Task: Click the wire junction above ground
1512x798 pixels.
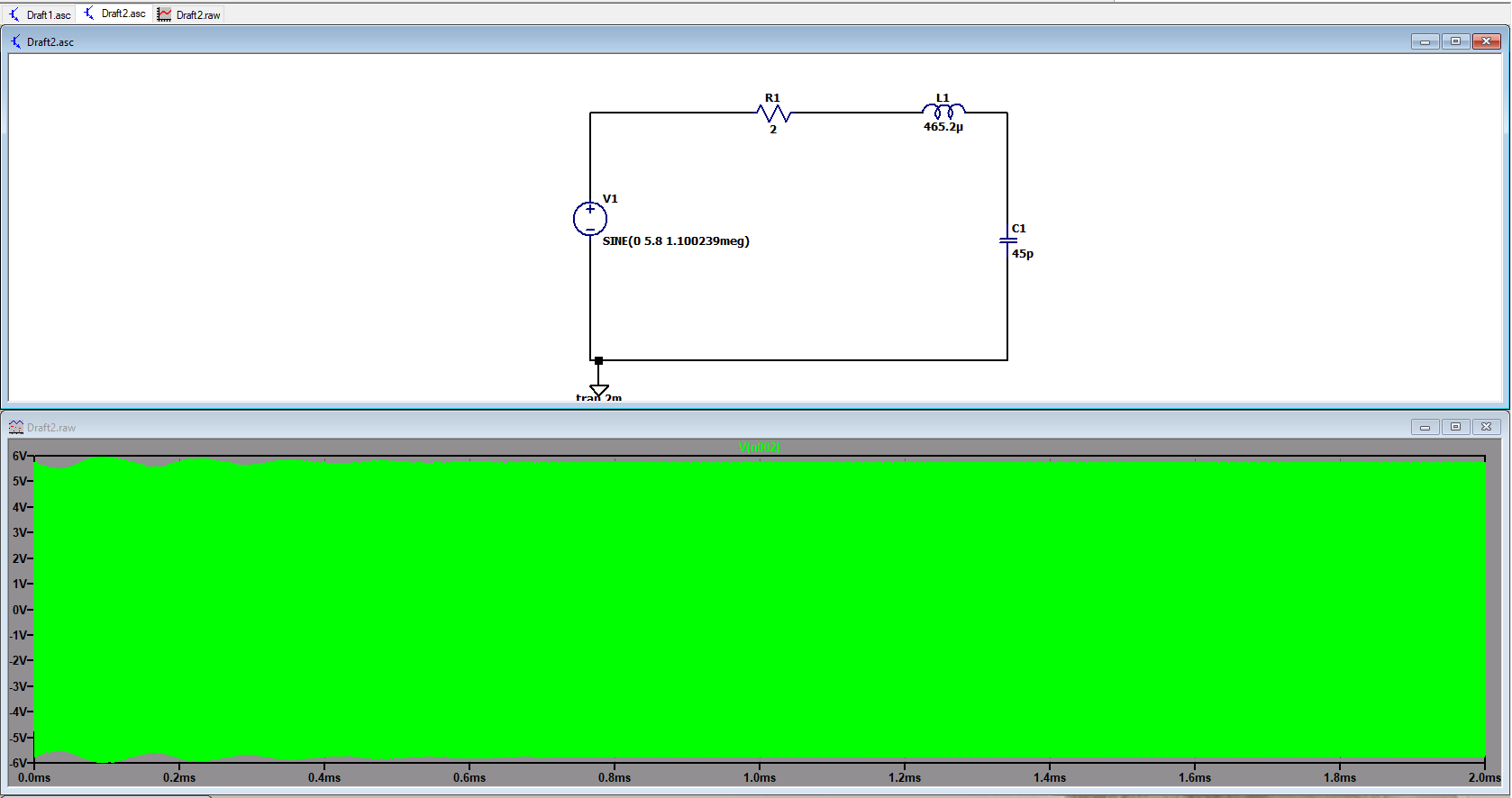Action: [599, 360]
